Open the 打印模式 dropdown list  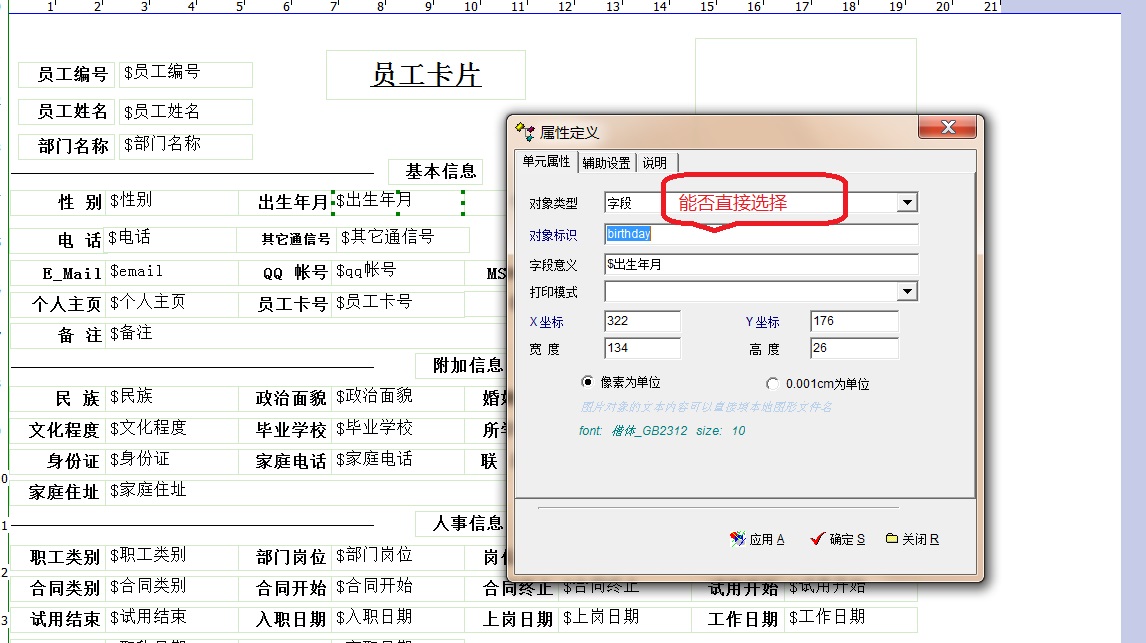pos(906,292)
